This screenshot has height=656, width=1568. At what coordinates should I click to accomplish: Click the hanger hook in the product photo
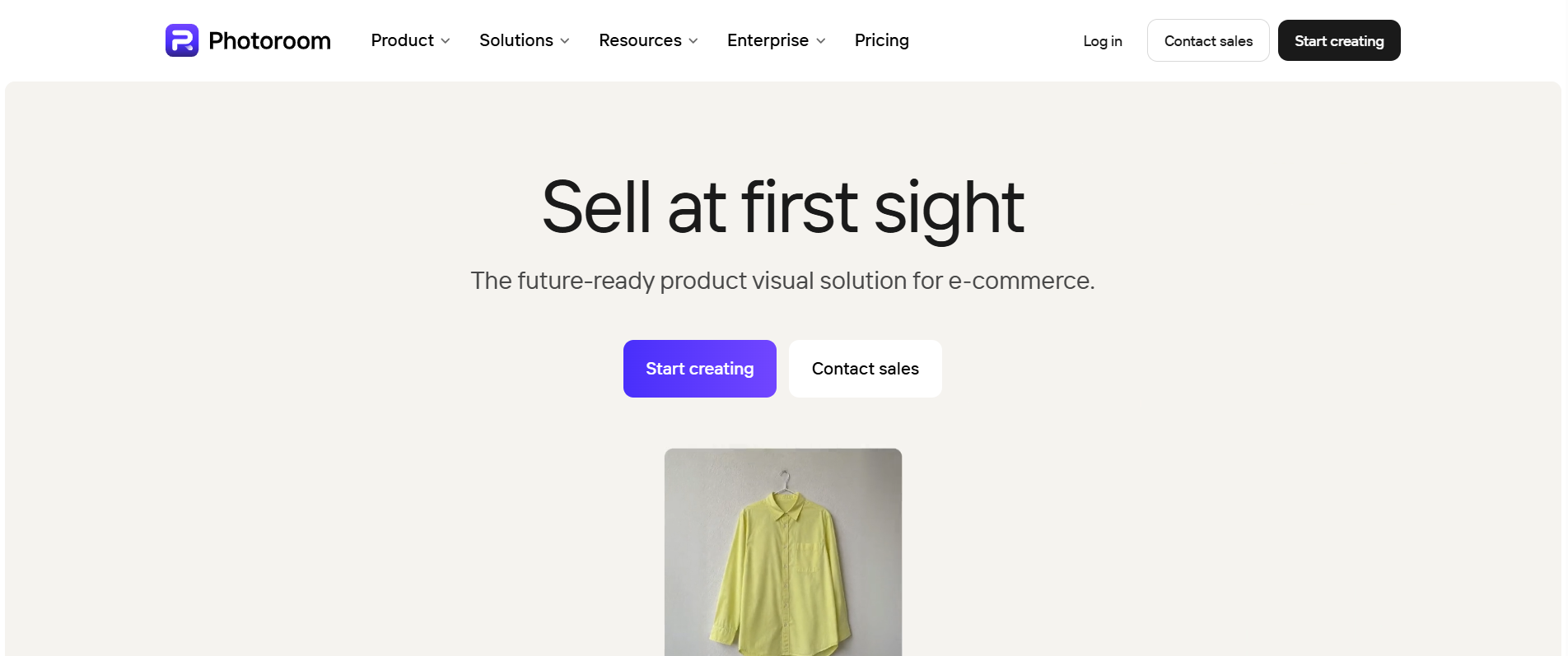coord(786,480)
